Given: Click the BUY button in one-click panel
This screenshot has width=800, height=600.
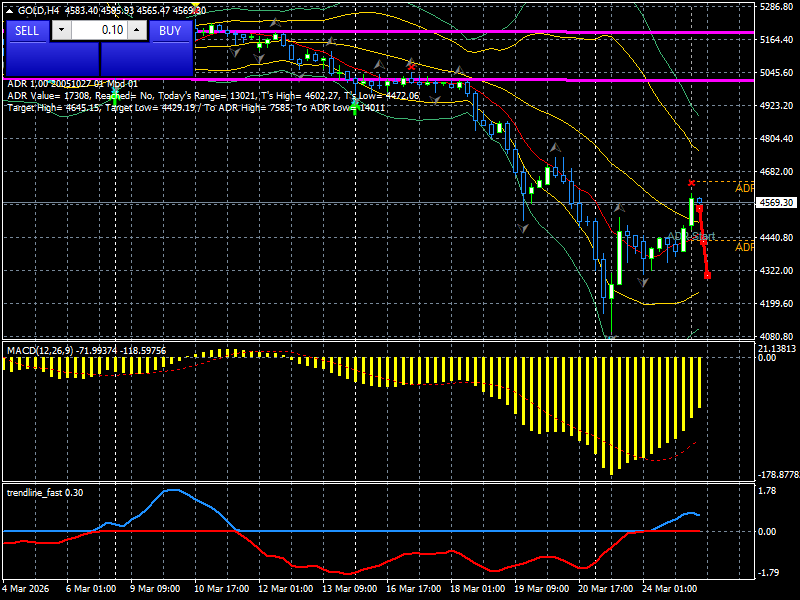Looking at the screenshot, I should pyautogui.click(x=170, y=31).
